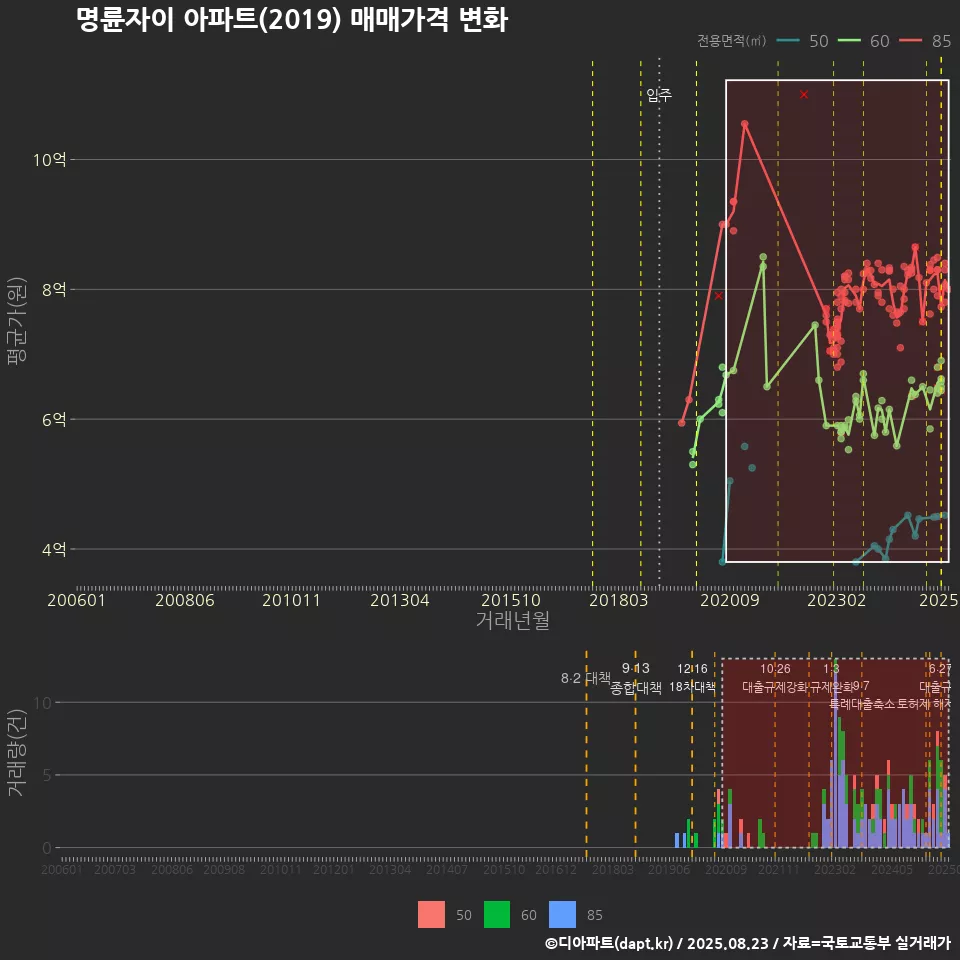Click the peak point of the green 60 line
The height and width of the screenshot is (960, 960).
point(763,257)
